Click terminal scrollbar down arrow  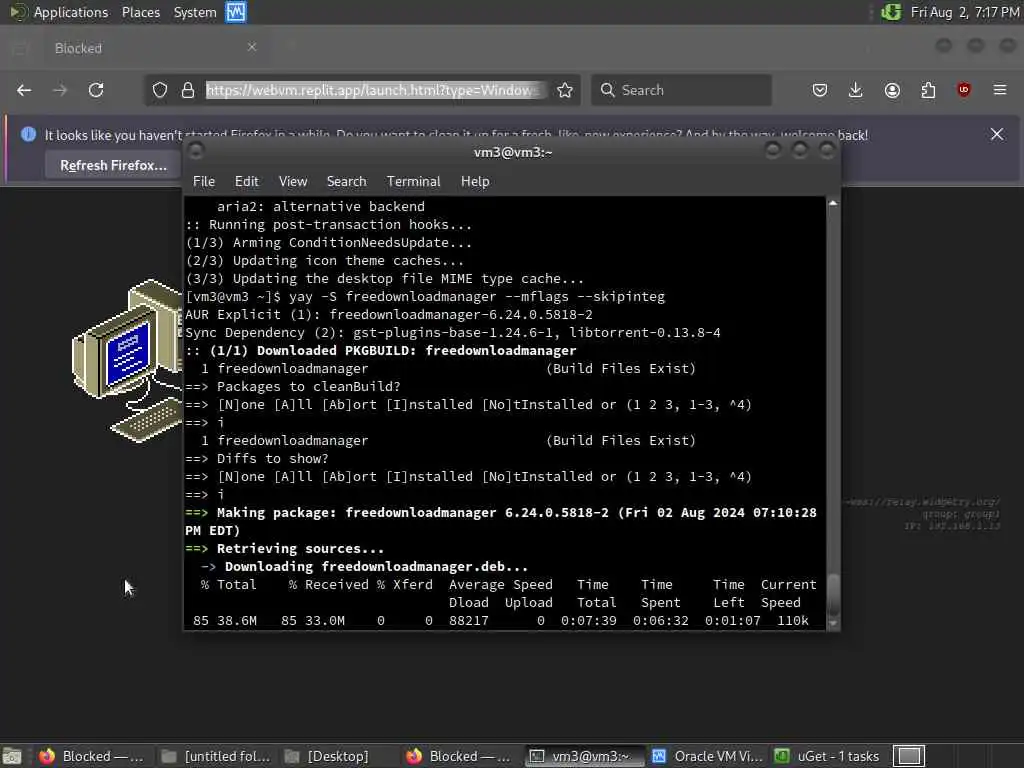tap(833, 623)
